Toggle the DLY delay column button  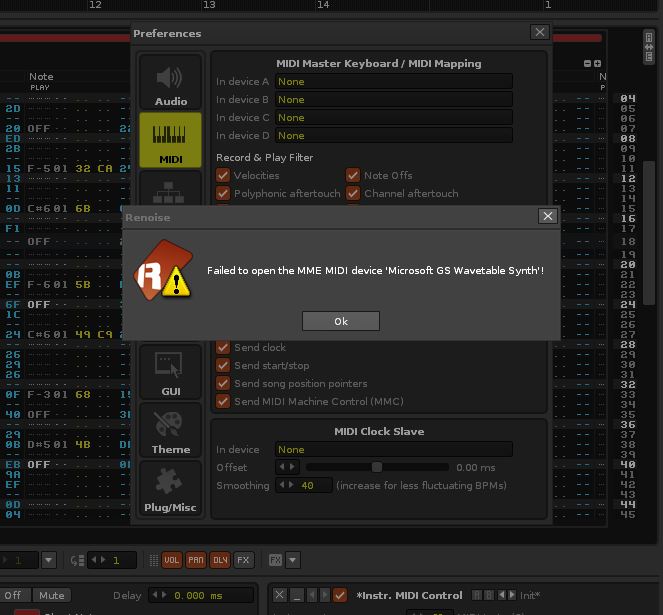tap(220, 560)
